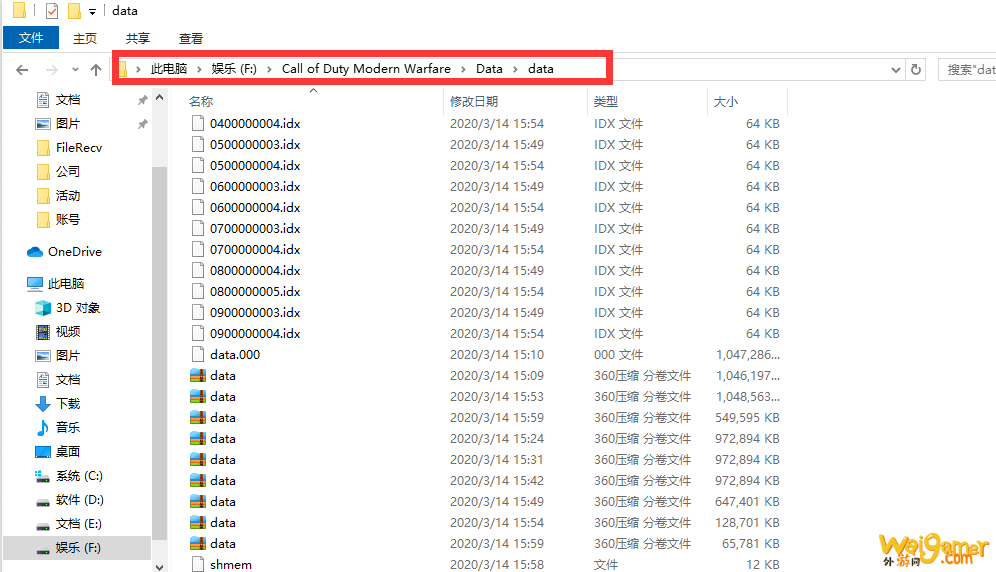Select data archive sized 128,701 KB
This screenshot has height=572, width=996.
pos(222,522)
